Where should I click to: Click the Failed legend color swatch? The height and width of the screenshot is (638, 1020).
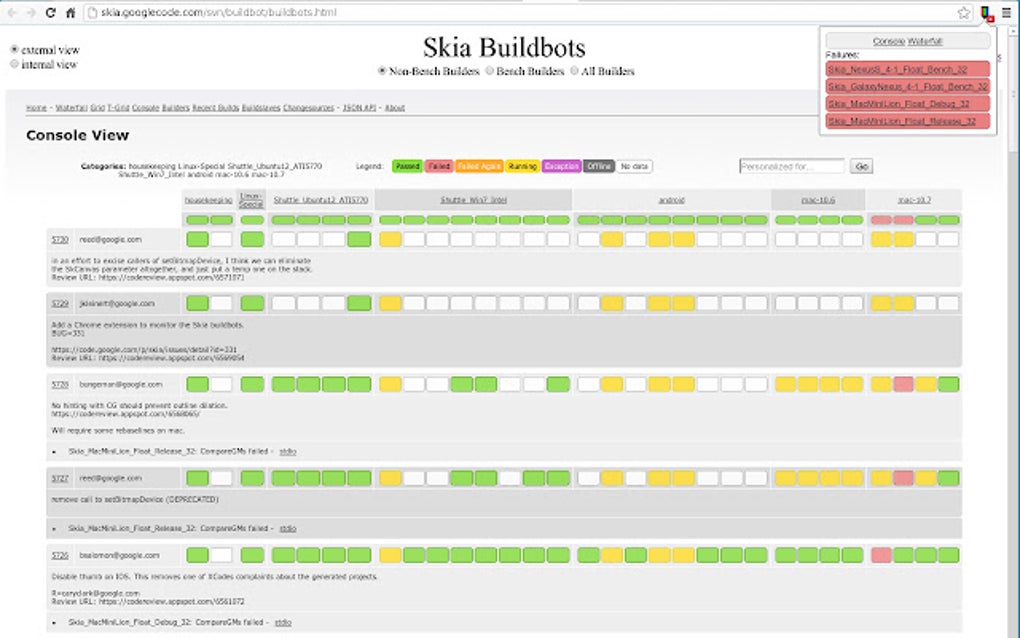(x=438, y=166)
